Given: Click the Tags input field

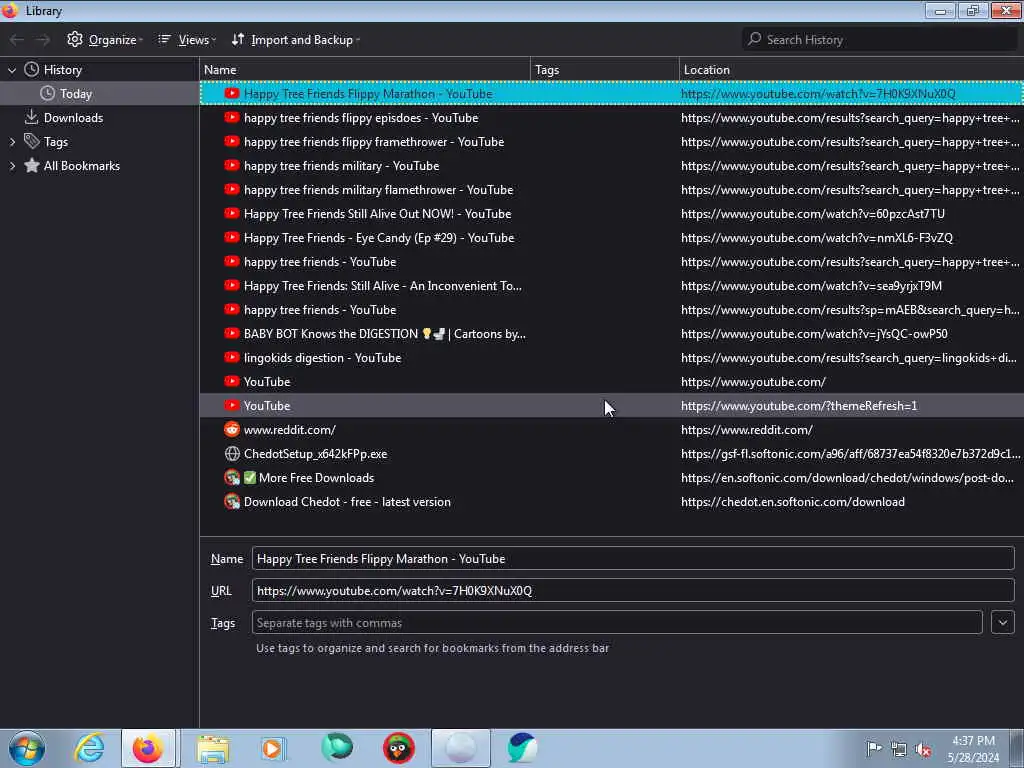Looking at the screenshot, I should point(617,622).
